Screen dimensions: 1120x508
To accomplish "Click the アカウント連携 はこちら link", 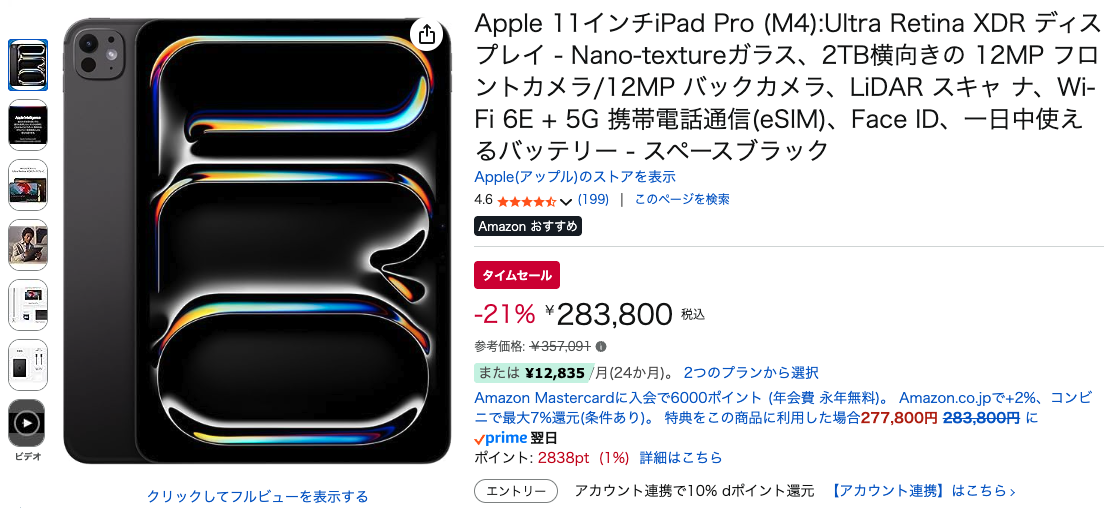I will coord(923,491).
